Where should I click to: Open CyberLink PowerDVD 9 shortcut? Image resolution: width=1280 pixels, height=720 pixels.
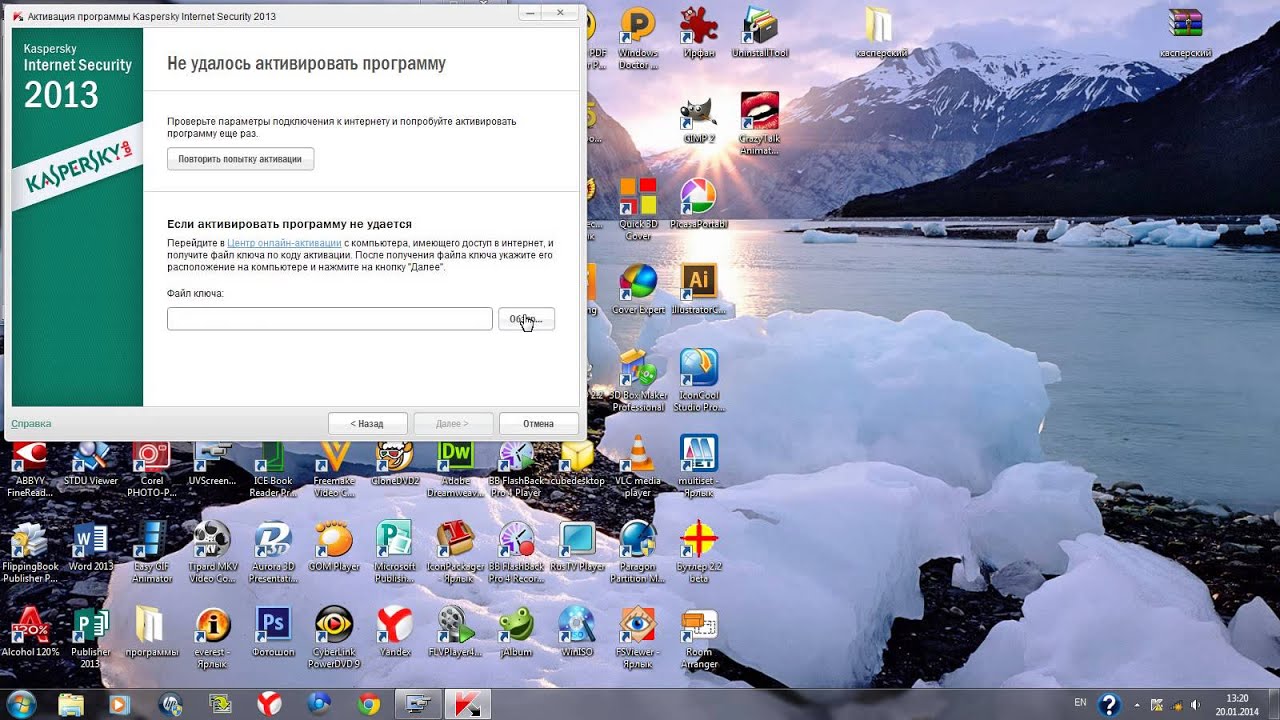[333, 638]
